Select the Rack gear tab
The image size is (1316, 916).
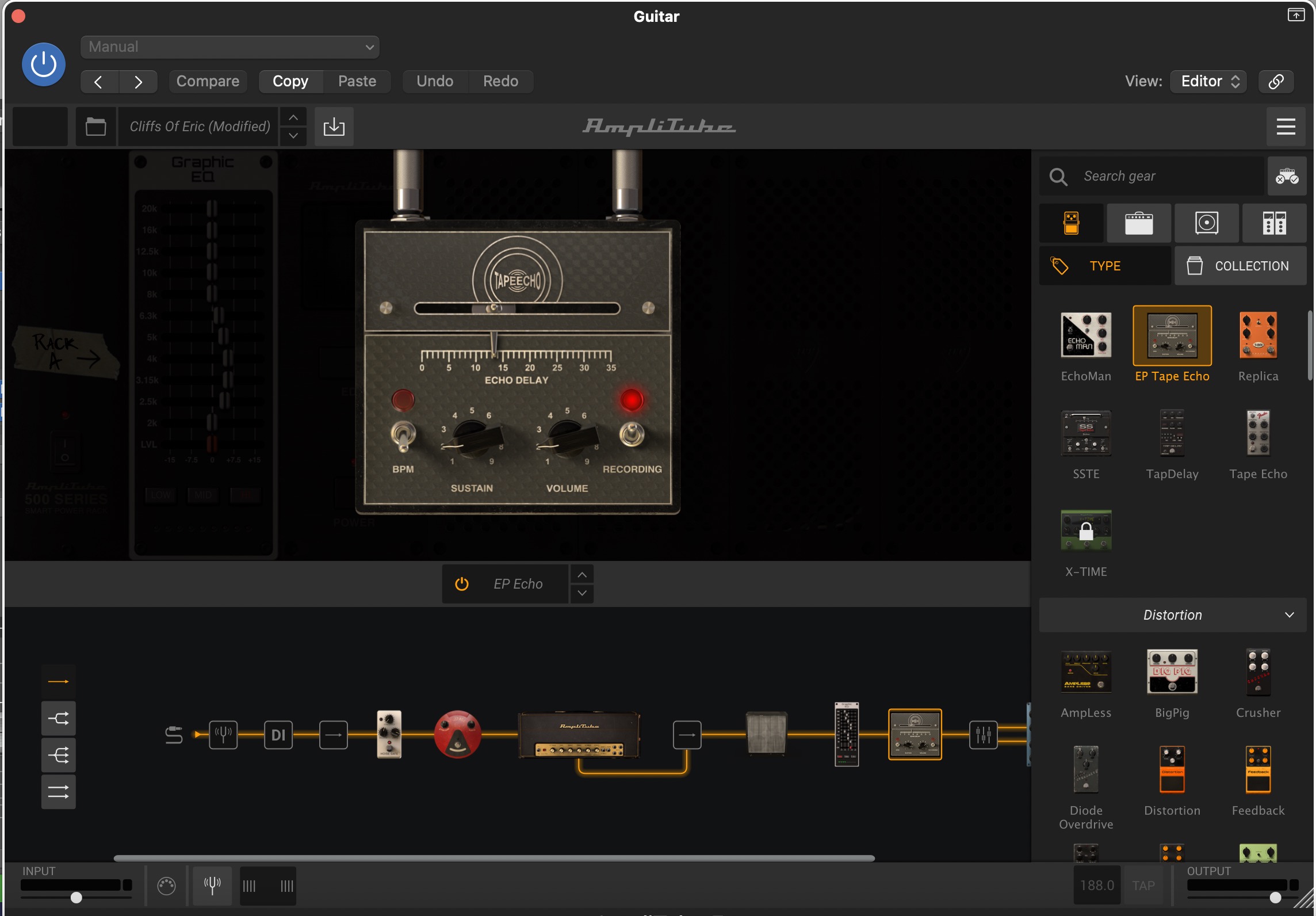[1274, 223]
